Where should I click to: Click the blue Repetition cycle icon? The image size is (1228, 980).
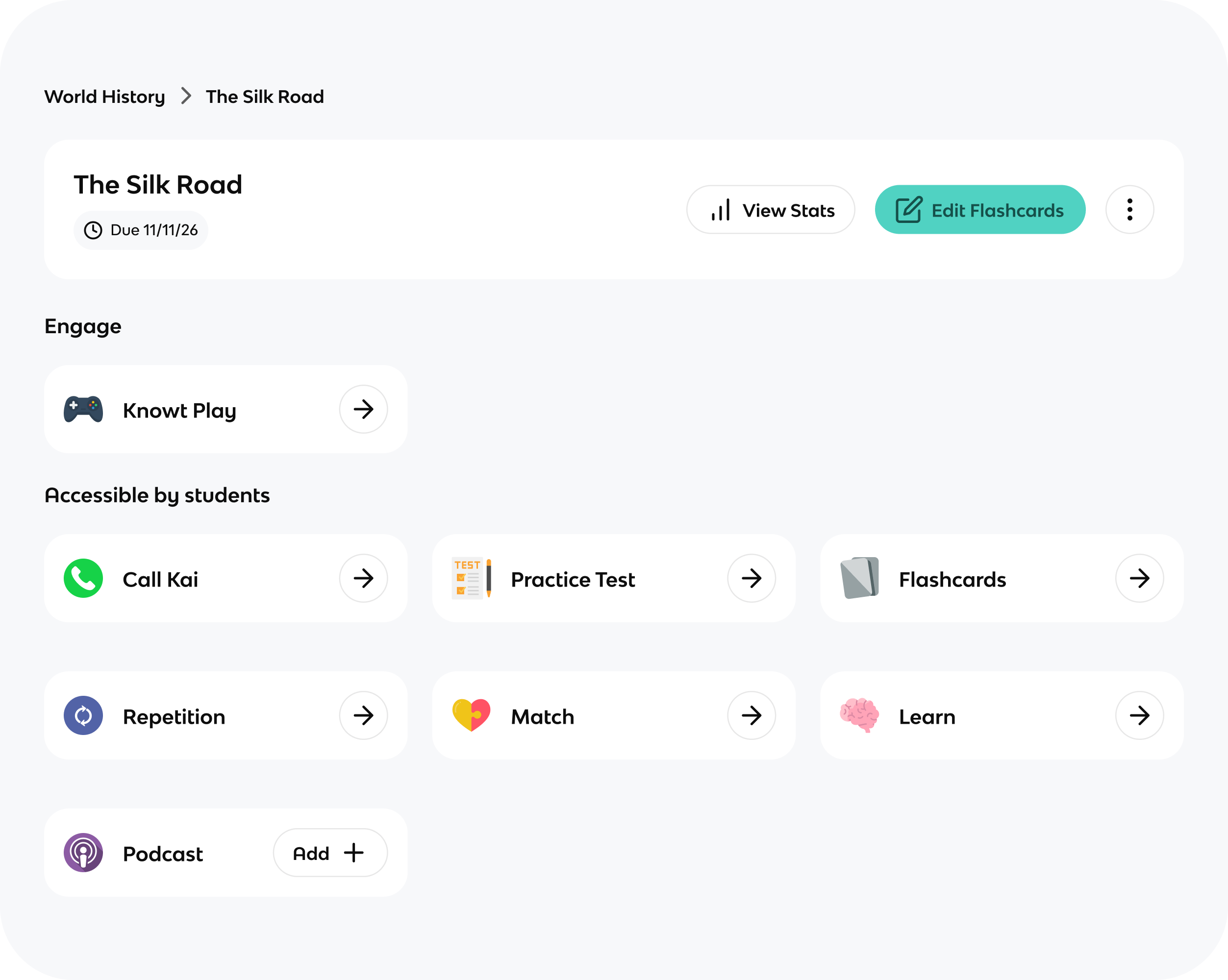(x=83, y=715)
